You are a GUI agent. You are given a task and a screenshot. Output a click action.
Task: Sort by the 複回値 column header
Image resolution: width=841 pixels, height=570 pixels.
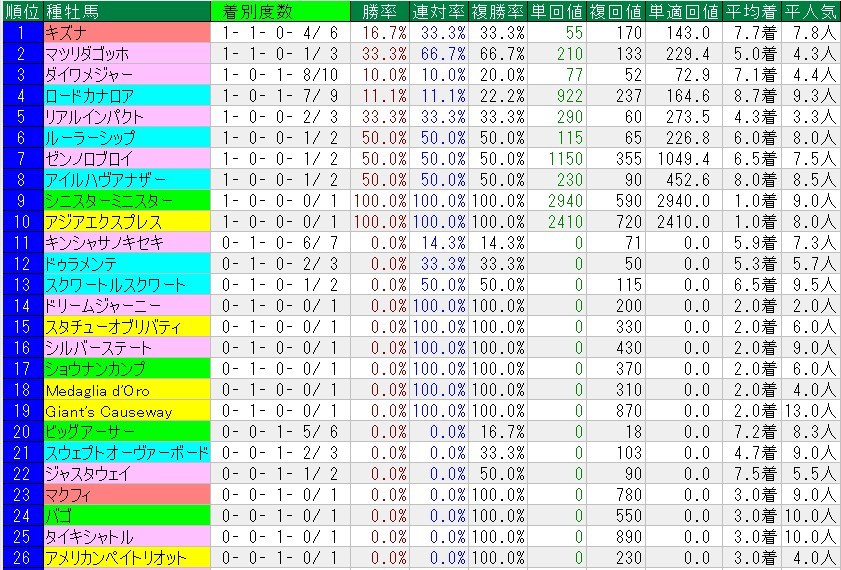click(616, 11)
